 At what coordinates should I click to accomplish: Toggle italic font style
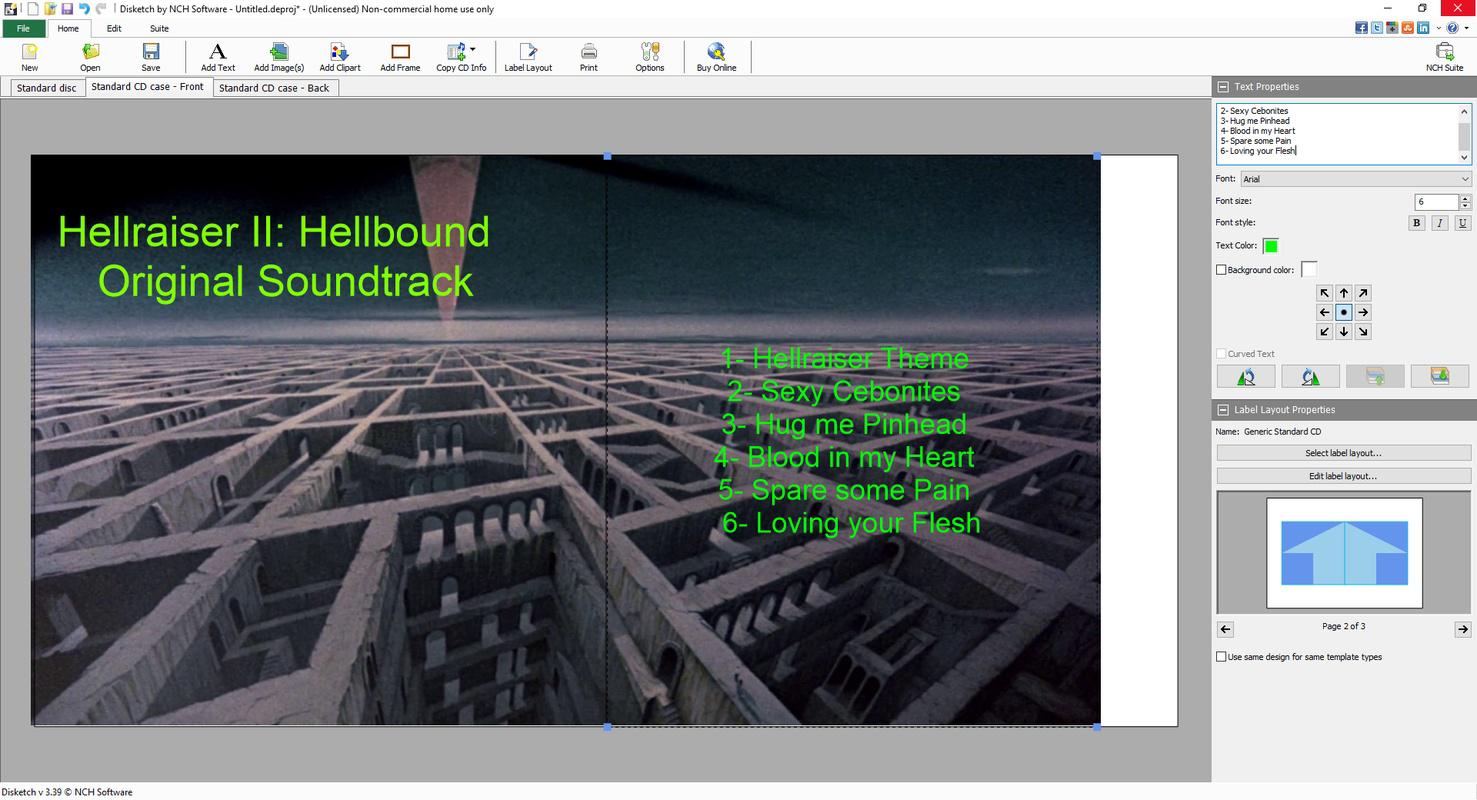pos(1440,223)
